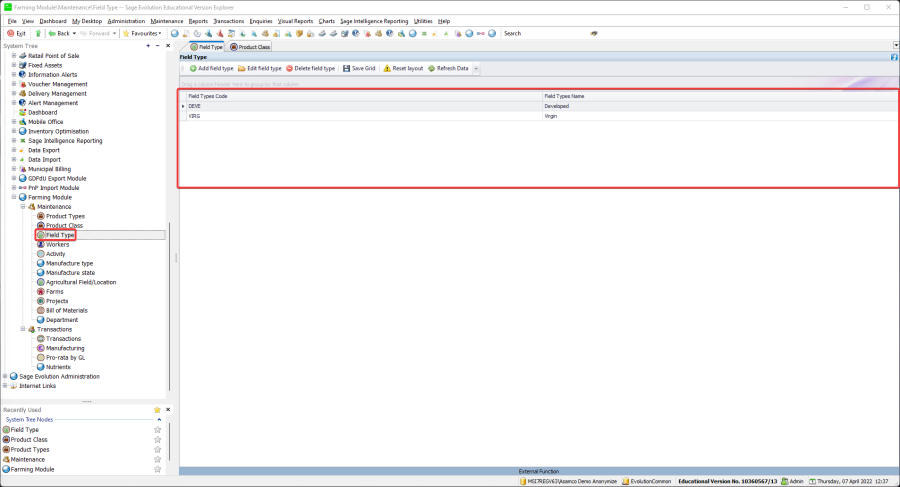Select the Farms tree item
The image size is (900, 487).
54,291
